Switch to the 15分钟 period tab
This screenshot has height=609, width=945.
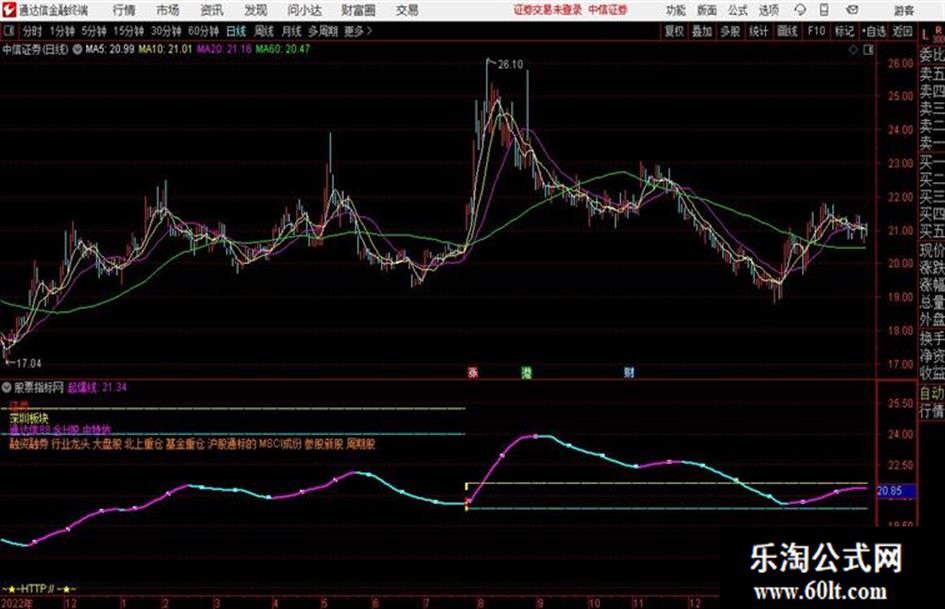(x=129, y=31)
